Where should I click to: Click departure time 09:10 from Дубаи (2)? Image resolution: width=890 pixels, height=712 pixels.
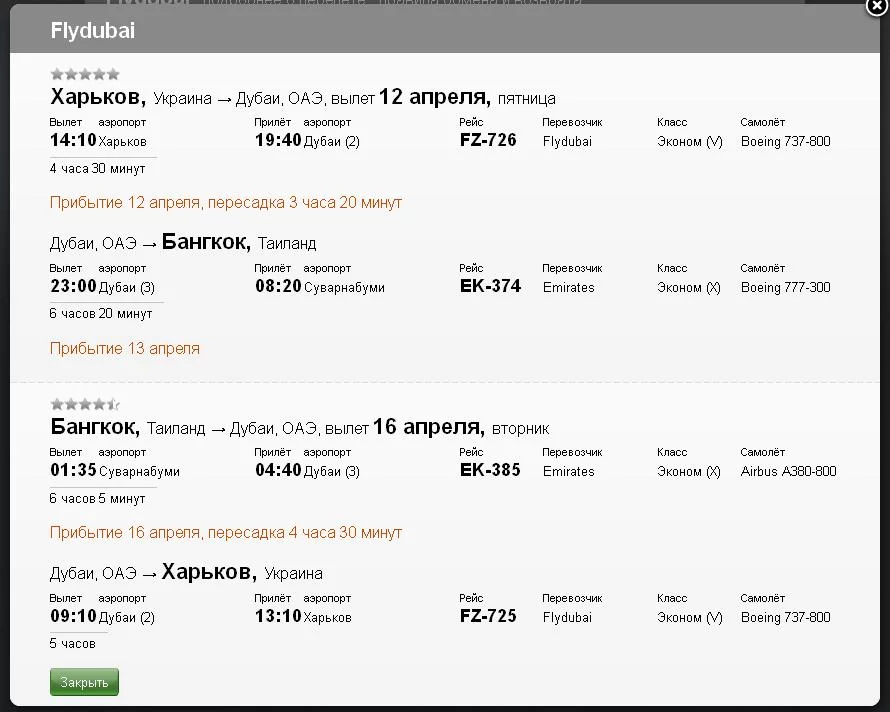(x=73, y=616)
